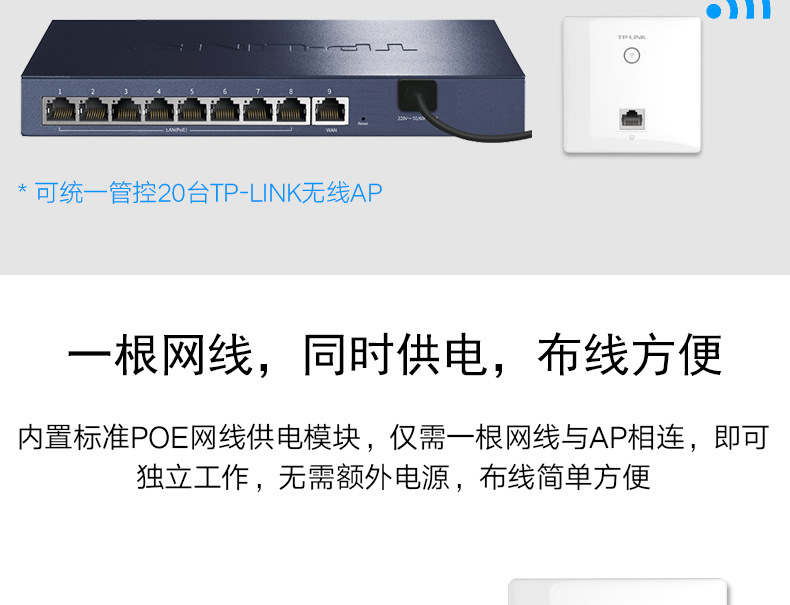The image size is (790, 605).
Task: Click LAN port 6 on the router
Action: (225, 110)
